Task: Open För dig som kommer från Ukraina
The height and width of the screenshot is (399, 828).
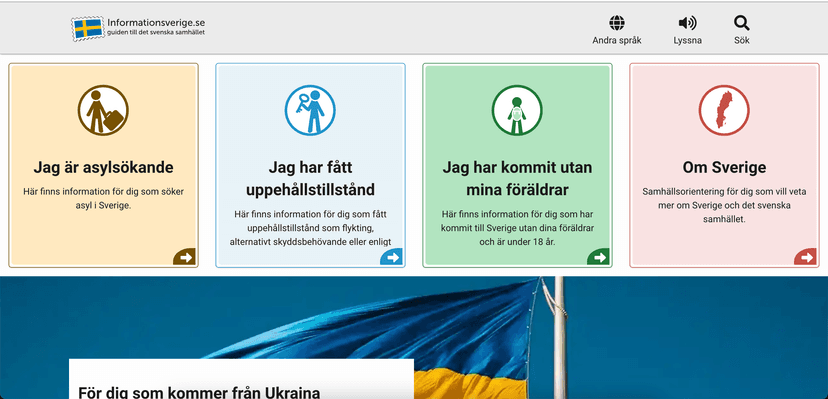Action: [x=199, y=392]
